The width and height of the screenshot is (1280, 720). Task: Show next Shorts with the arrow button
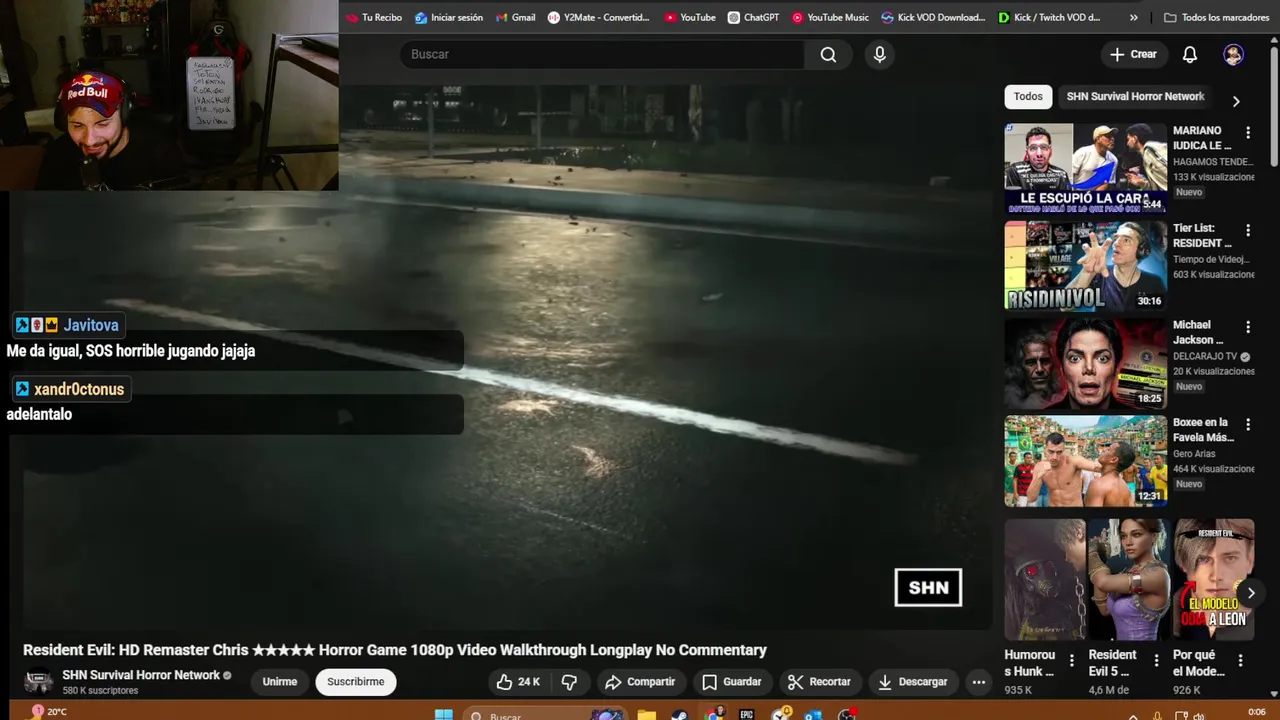pos(1250,593)
